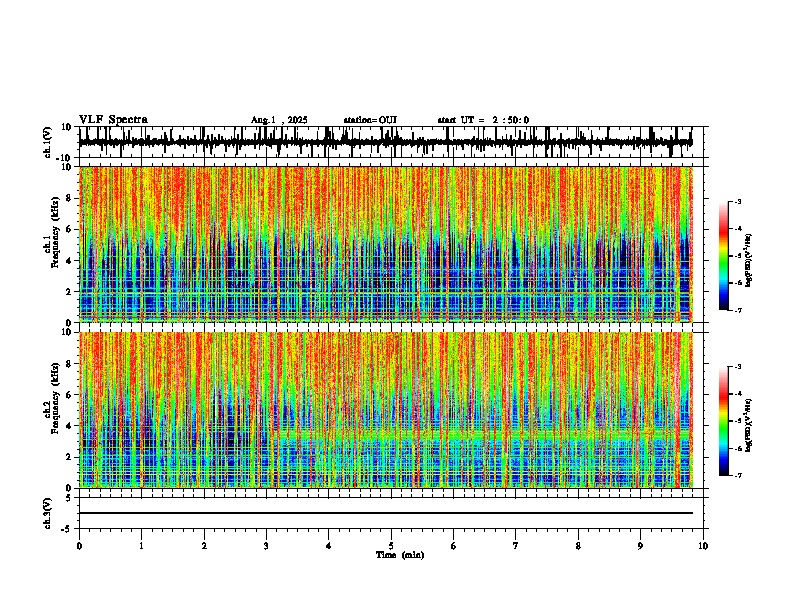
Task: Click the '6' kHz tick on ch.2 axis
Action: point(70,395)
